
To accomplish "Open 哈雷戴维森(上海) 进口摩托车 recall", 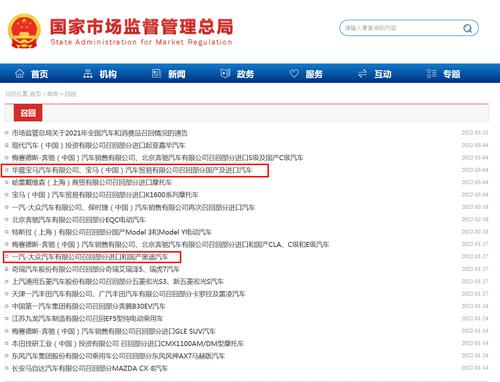I will click(x=92, y=182).
